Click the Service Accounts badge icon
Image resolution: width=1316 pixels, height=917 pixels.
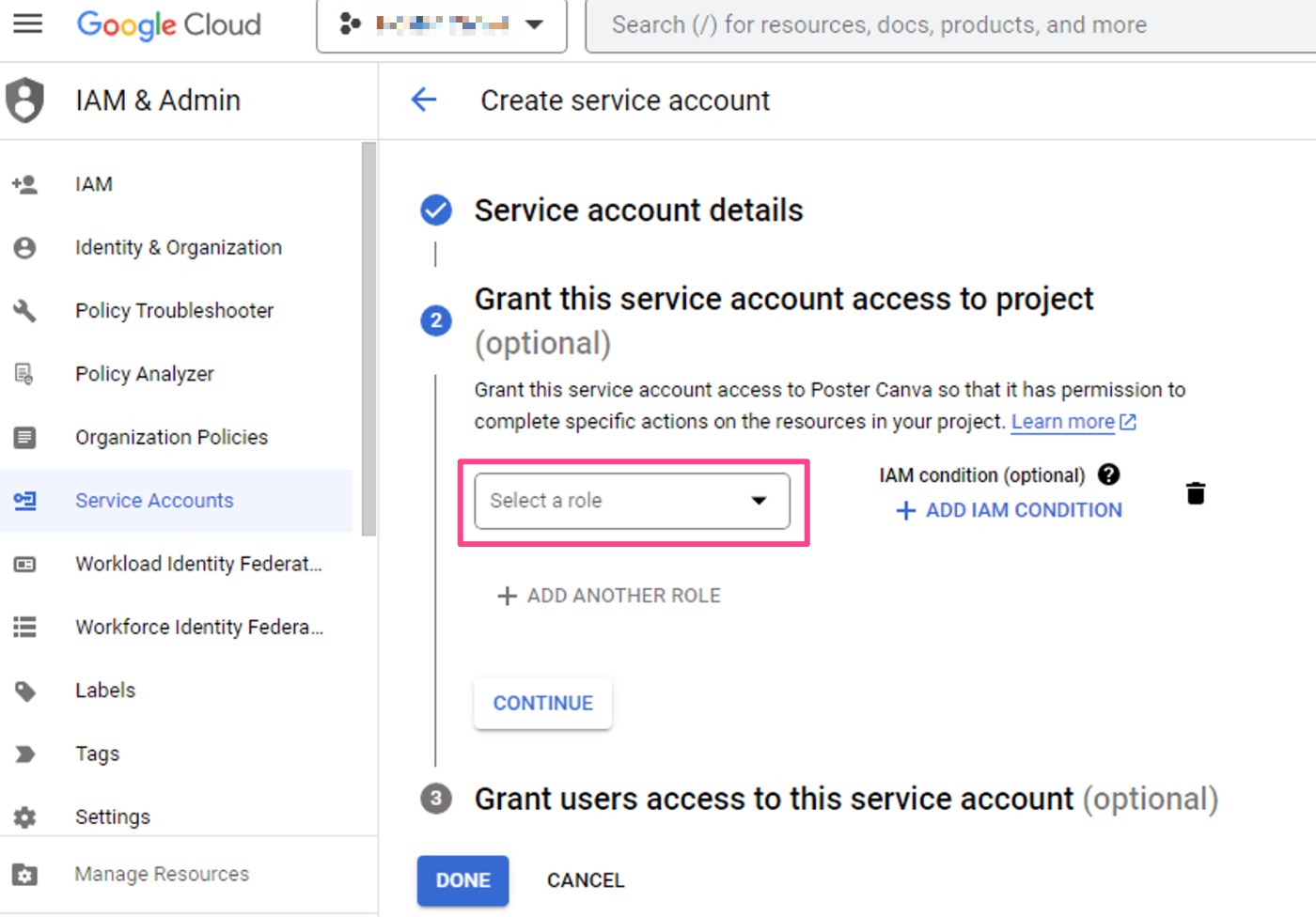click(x=24, y=501)
